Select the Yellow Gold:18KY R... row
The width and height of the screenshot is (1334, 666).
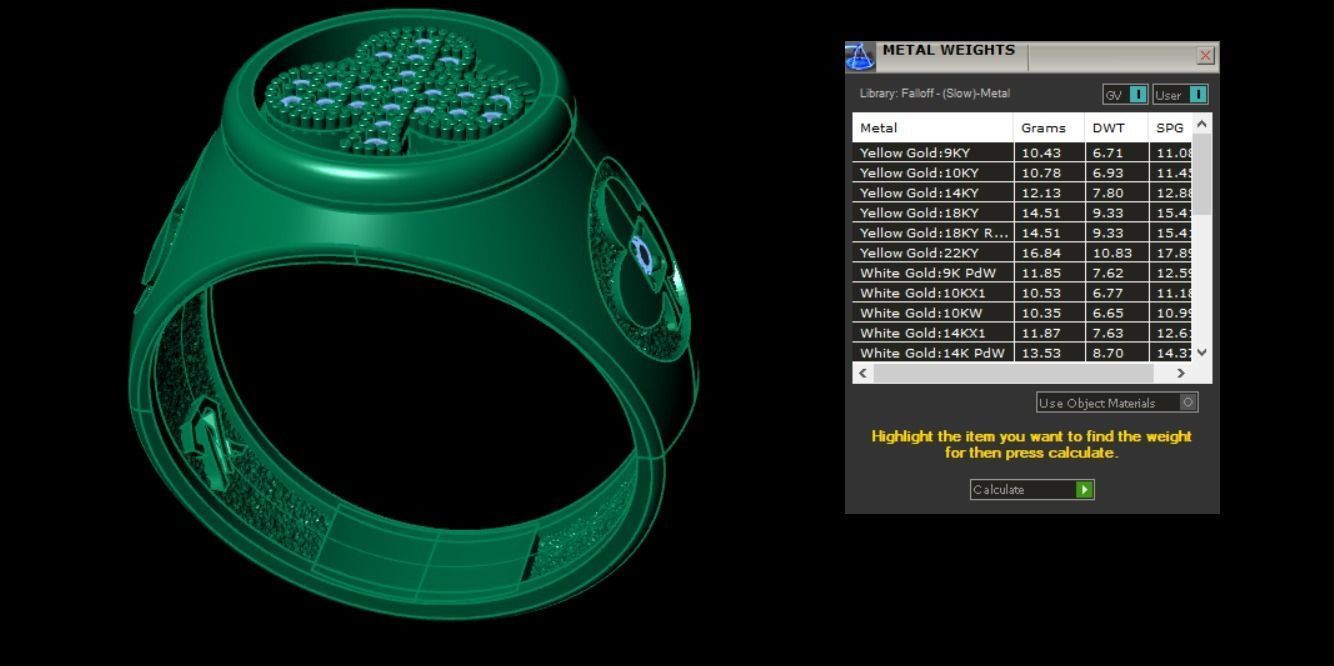(1023, 233)
